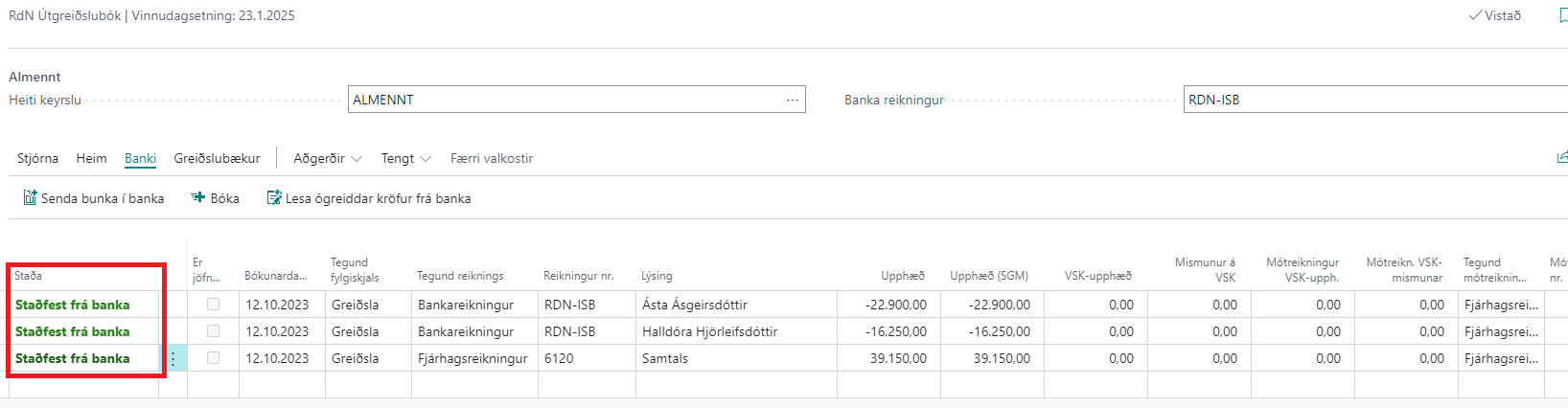Click the Bóka posting icon
This screenshot has height=408, width=1568.
coord(198,198)
